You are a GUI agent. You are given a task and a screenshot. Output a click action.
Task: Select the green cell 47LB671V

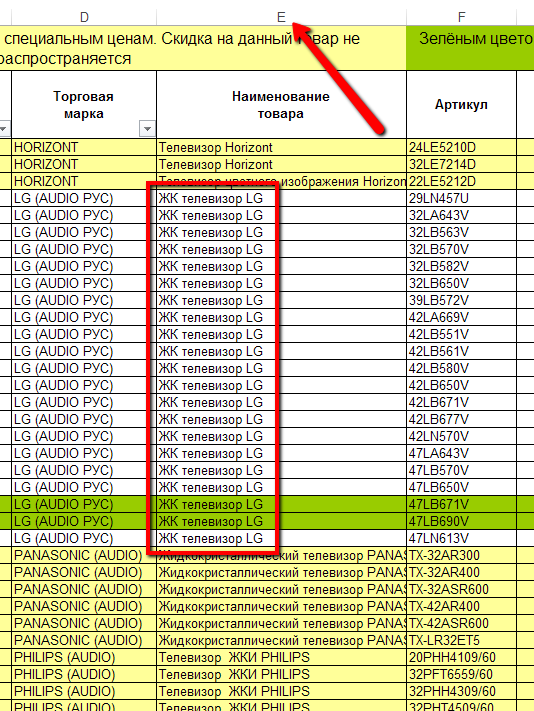[x=461, y=504]
